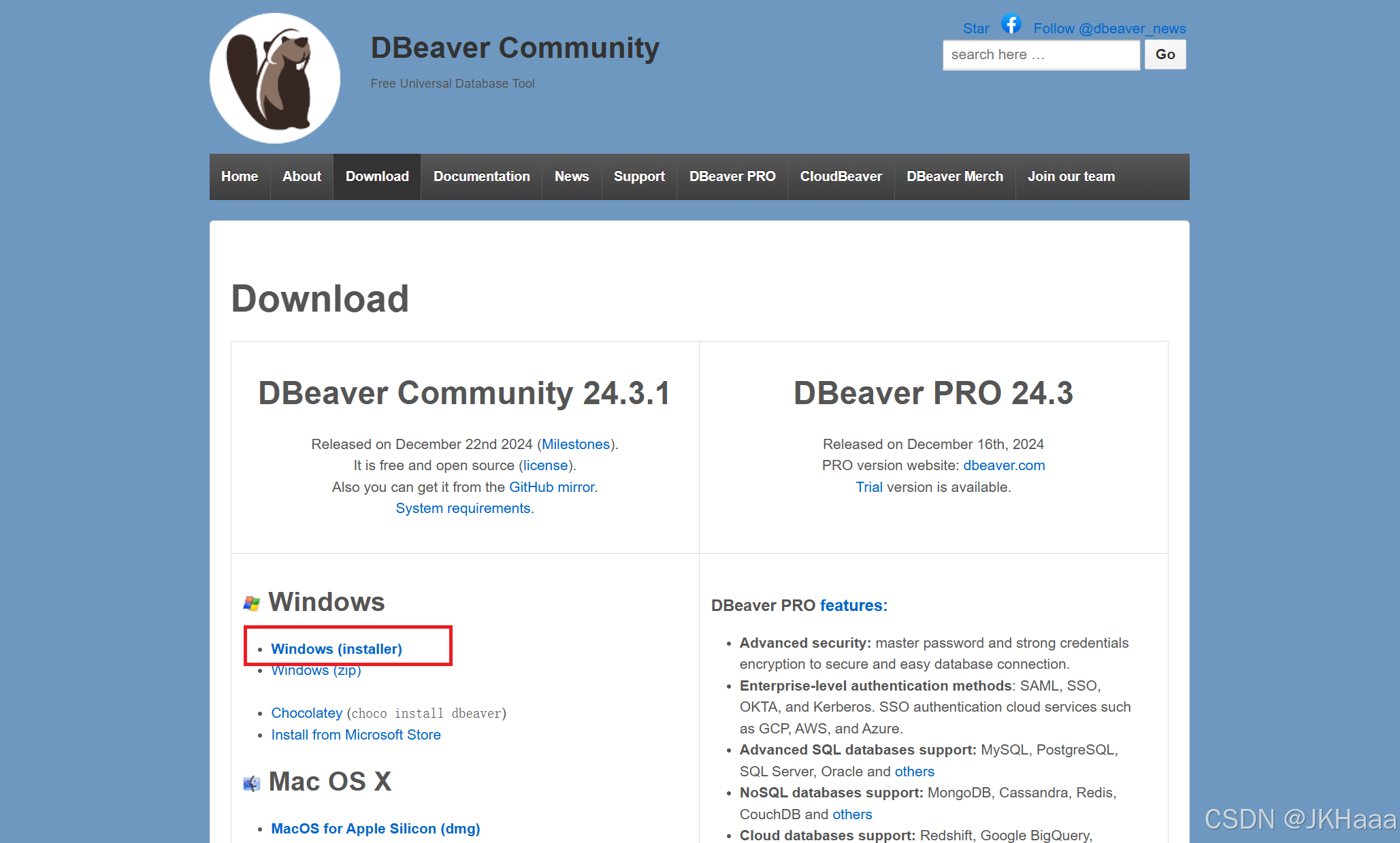Click Enterprise-level authentication methods text

(x=877, y=686)
